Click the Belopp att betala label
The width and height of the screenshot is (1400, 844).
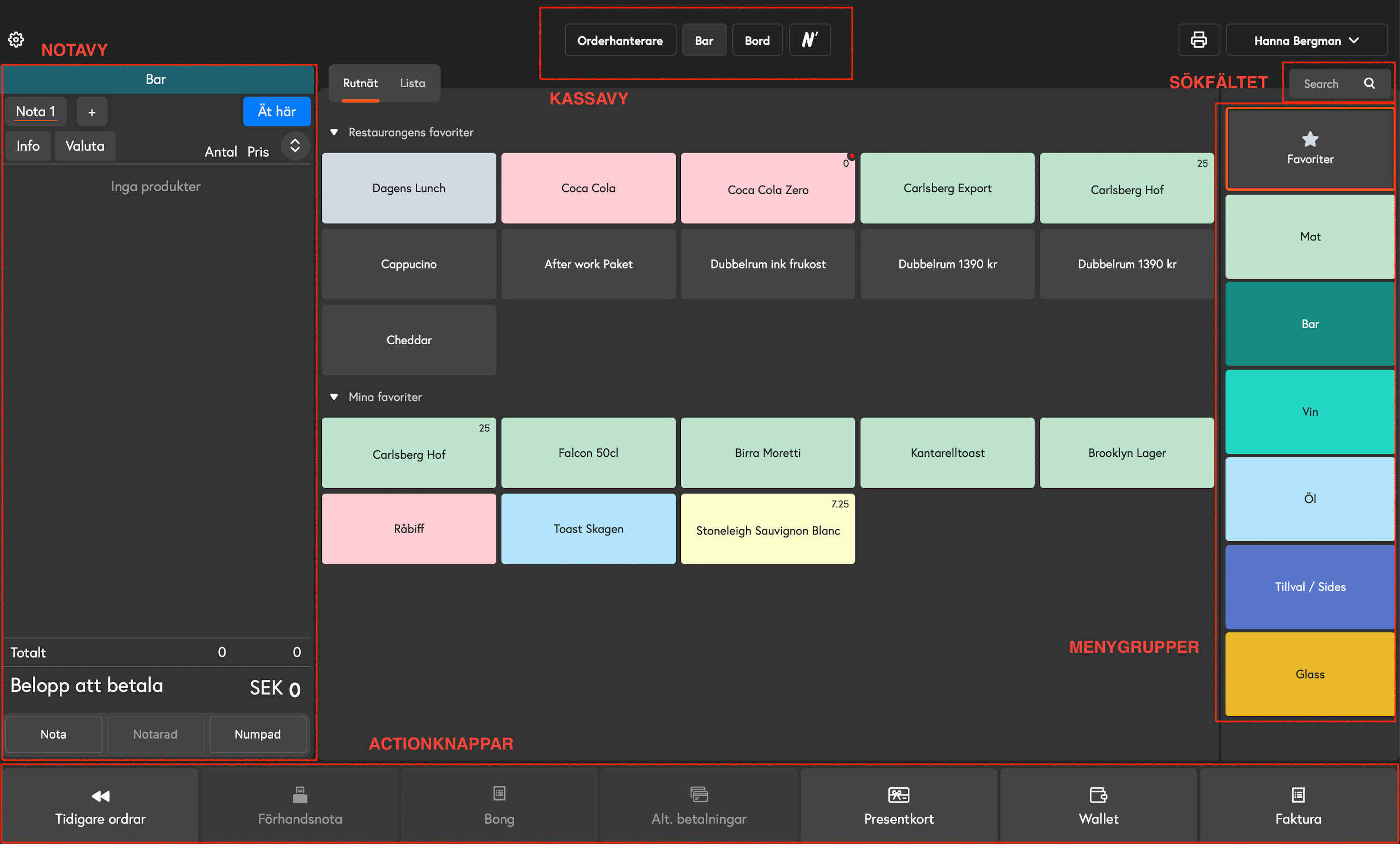coord(86,685)
